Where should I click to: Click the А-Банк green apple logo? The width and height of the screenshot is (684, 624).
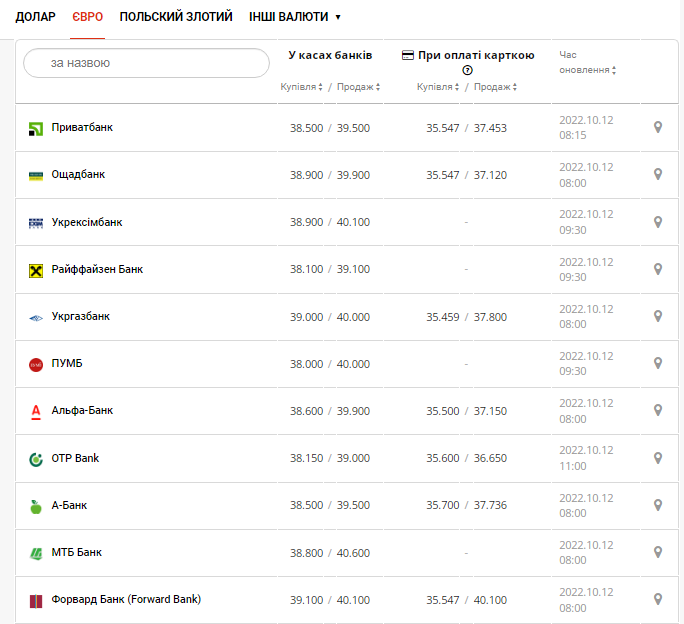coord(36,507)
